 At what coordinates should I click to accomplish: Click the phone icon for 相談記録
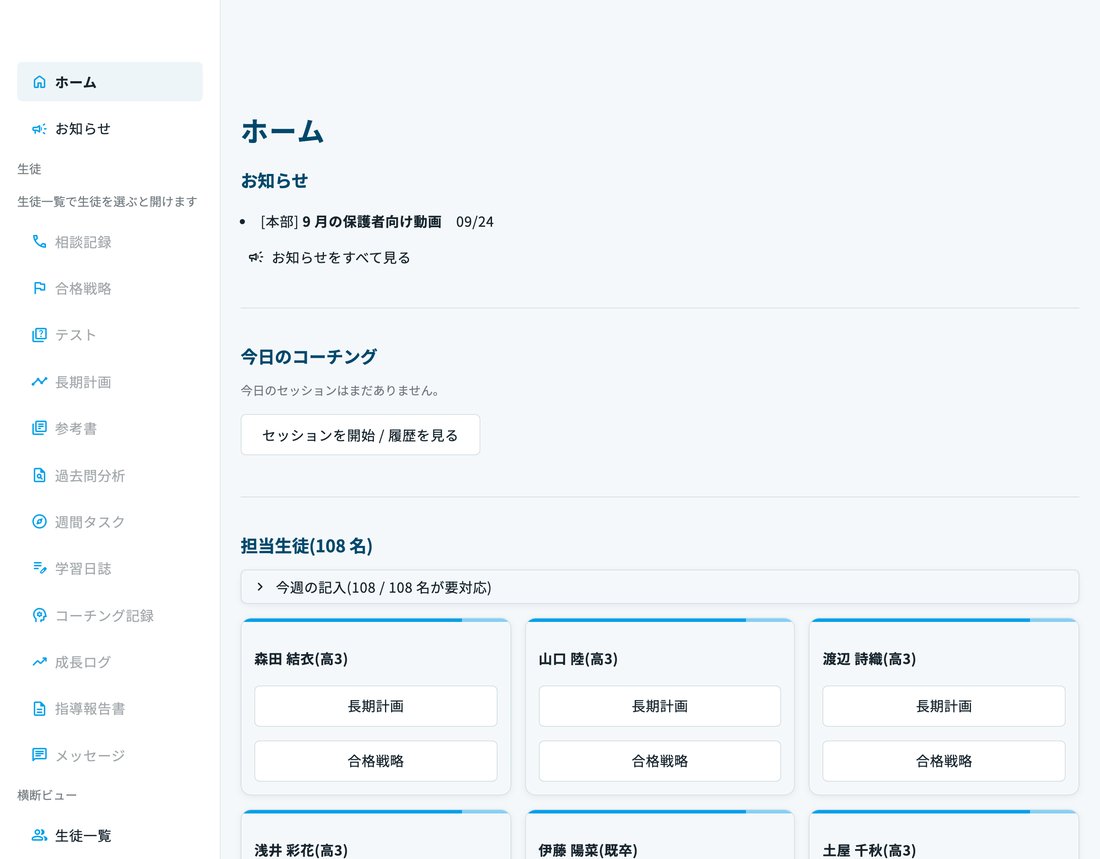(x=39, y=242)
